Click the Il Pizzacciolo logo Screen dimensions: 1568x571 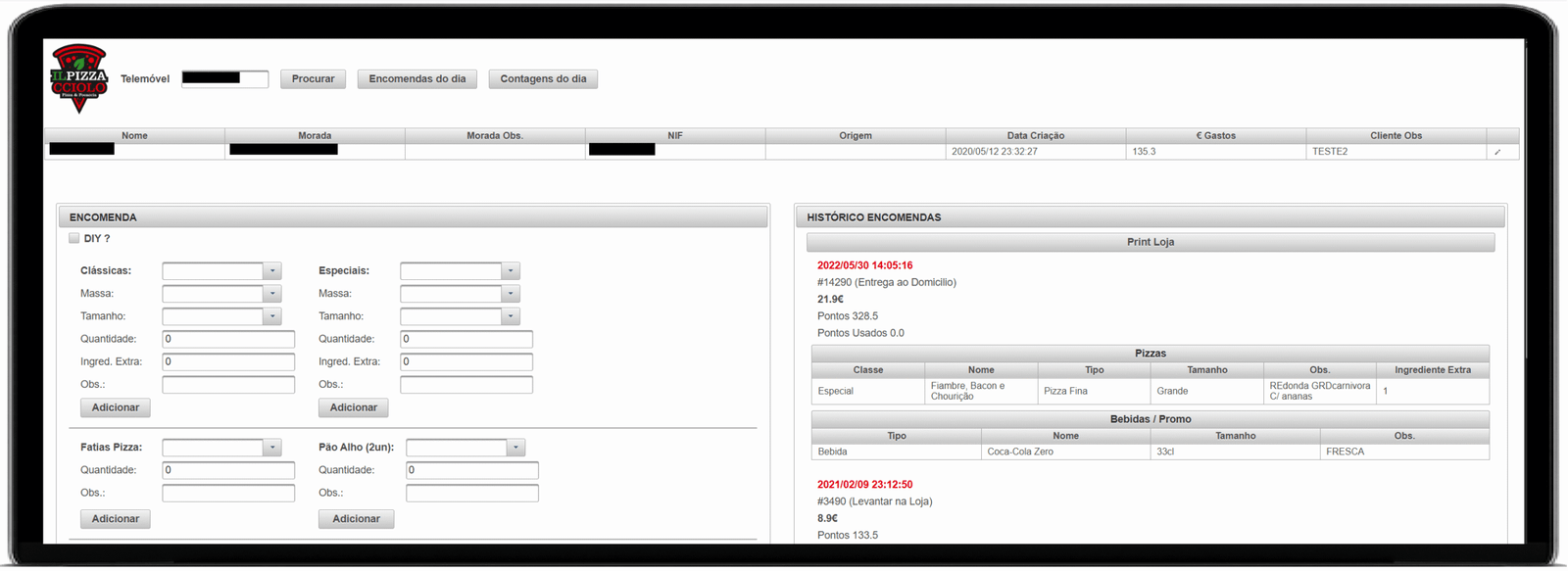[x=78, y=77]
